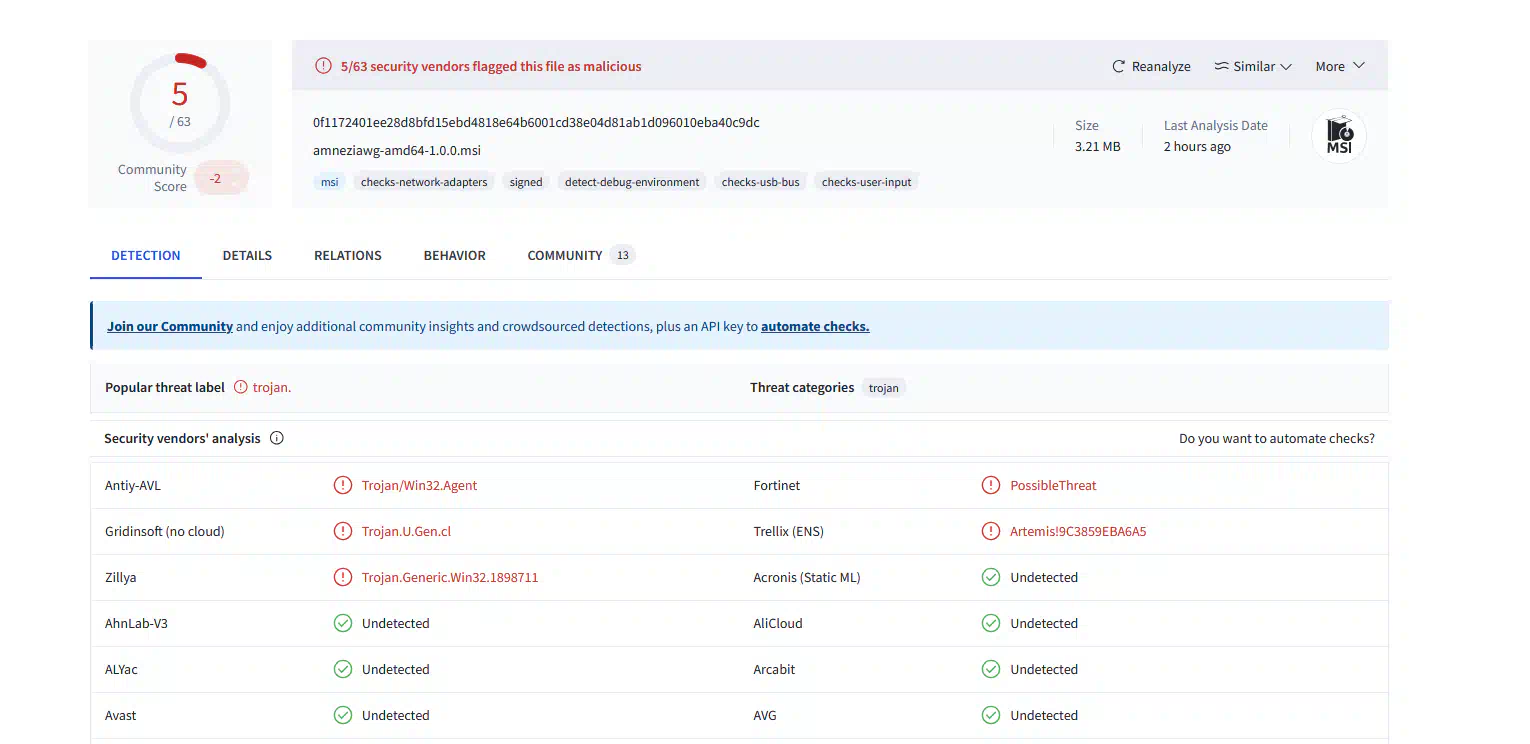Click the Join our Community link
Screen dimensions: 1530x744
point(170,326)
